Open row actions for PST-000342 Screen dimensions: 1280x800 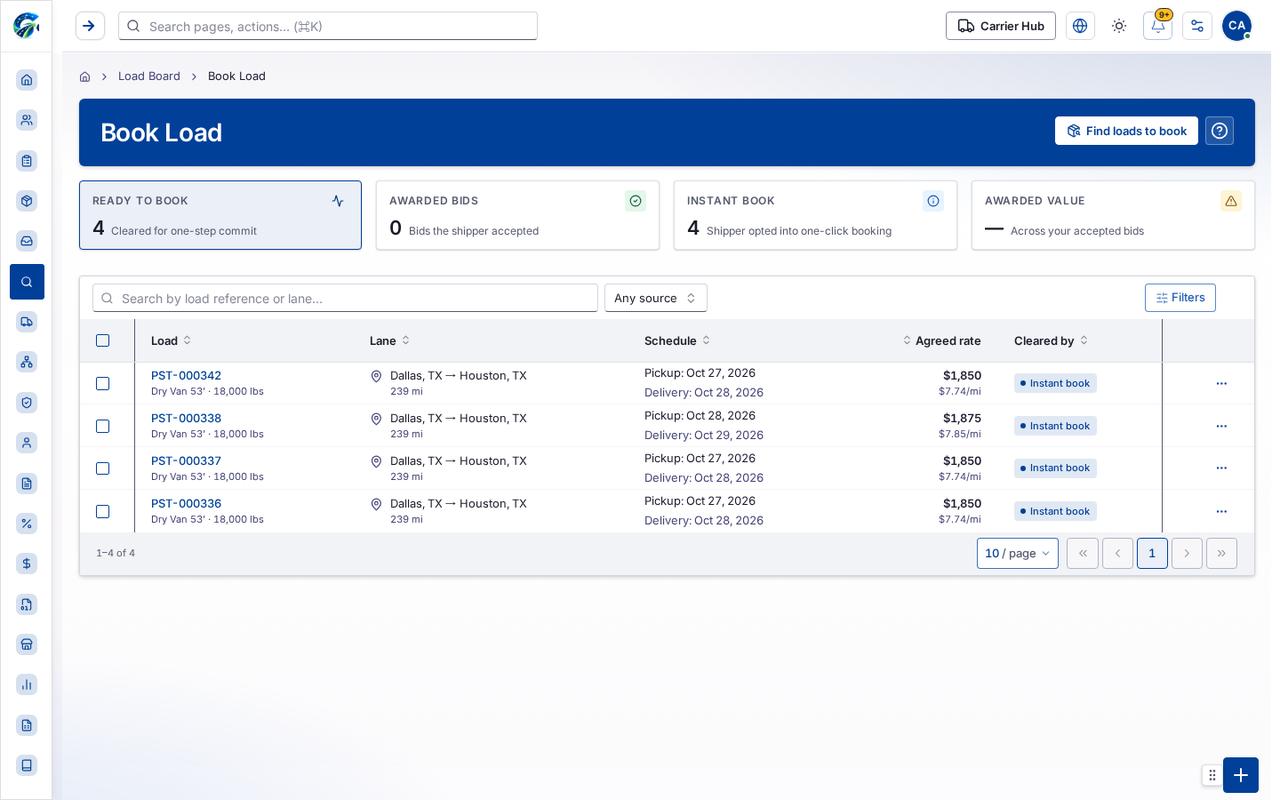[x=1221, y=384]
